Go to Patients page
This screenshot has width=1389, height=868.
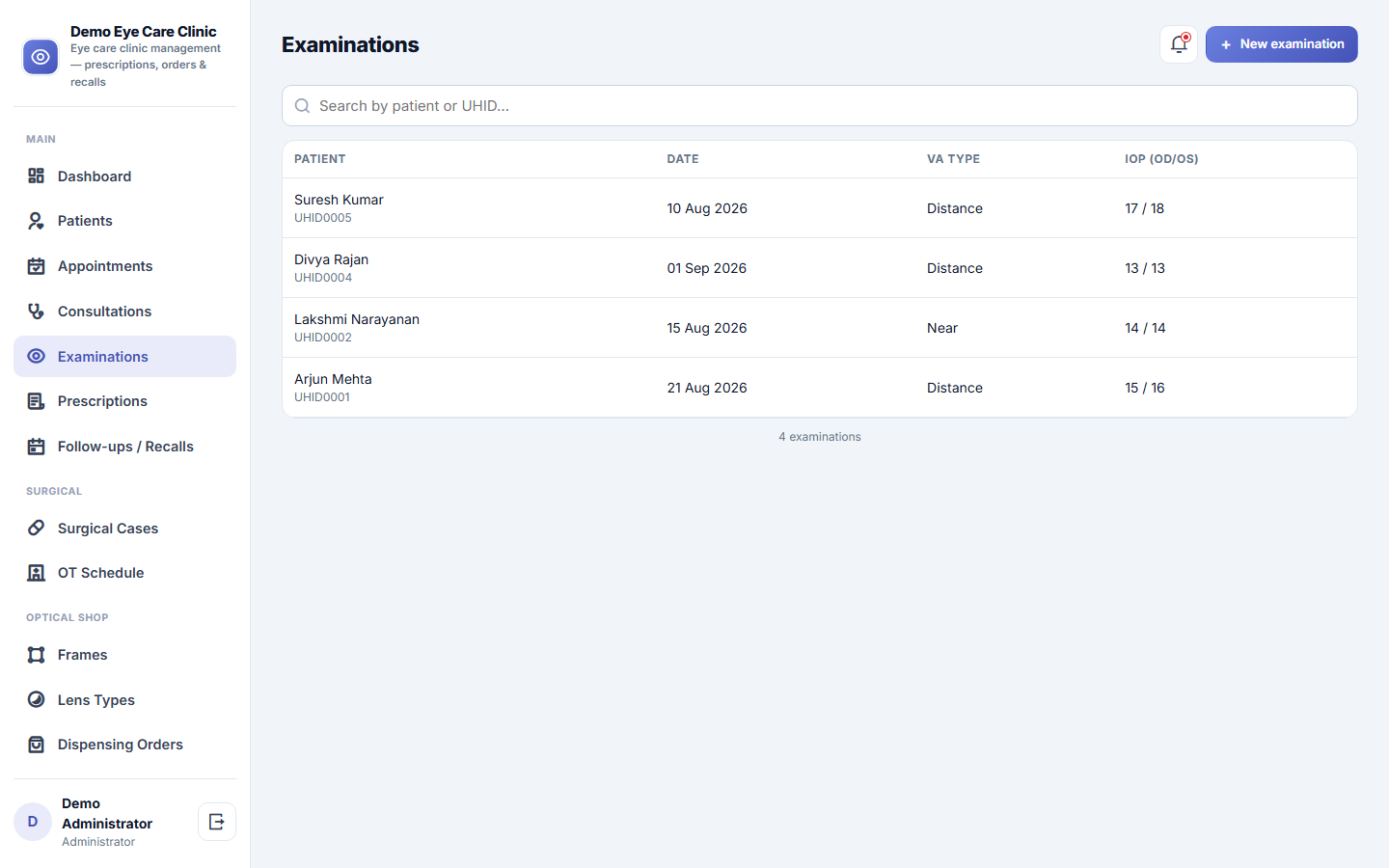point(124,221)
